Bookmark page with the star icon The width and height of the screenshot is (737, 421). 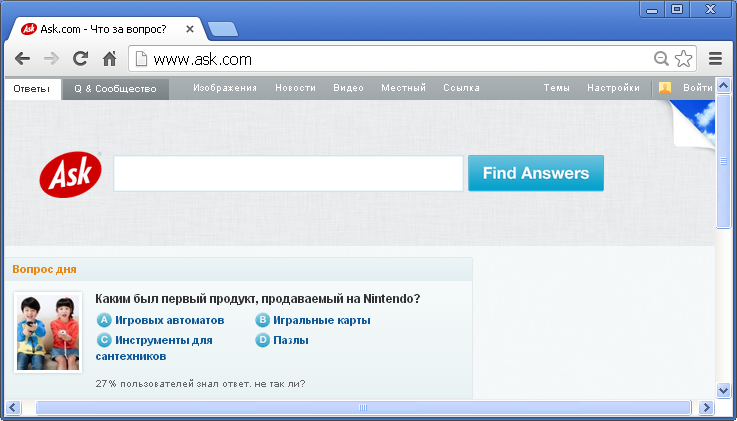click(x=684, y=59)
